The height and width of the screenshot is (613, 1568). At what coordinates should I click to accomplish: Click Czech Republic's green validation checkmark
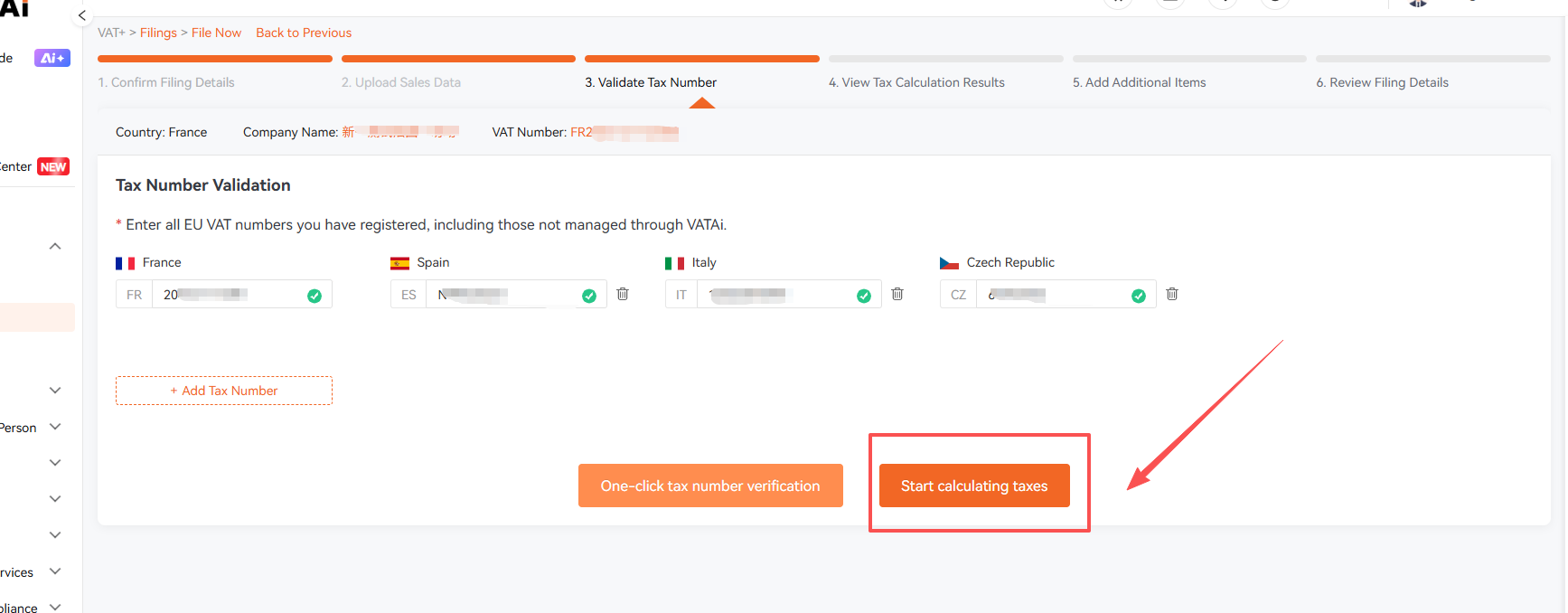pyautogui.click(x=1139, y=296)
